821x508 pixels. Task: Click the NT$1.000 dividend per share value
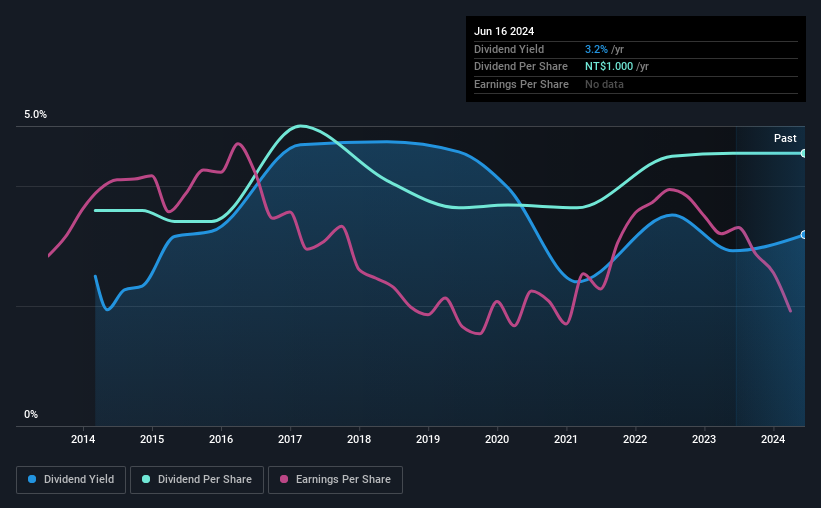(x=609, y=67)
